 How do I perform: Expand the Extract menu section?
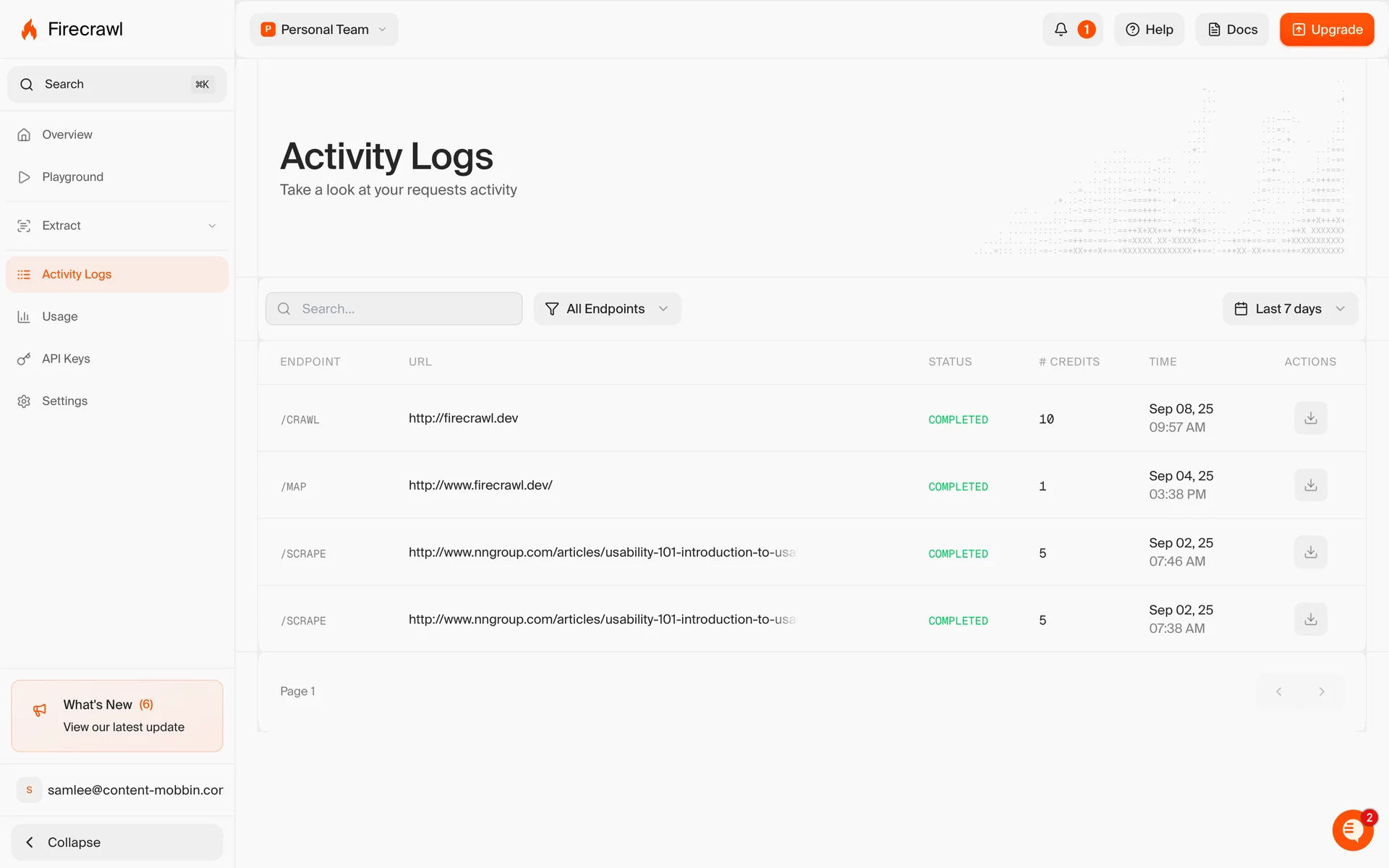(116, 226)
